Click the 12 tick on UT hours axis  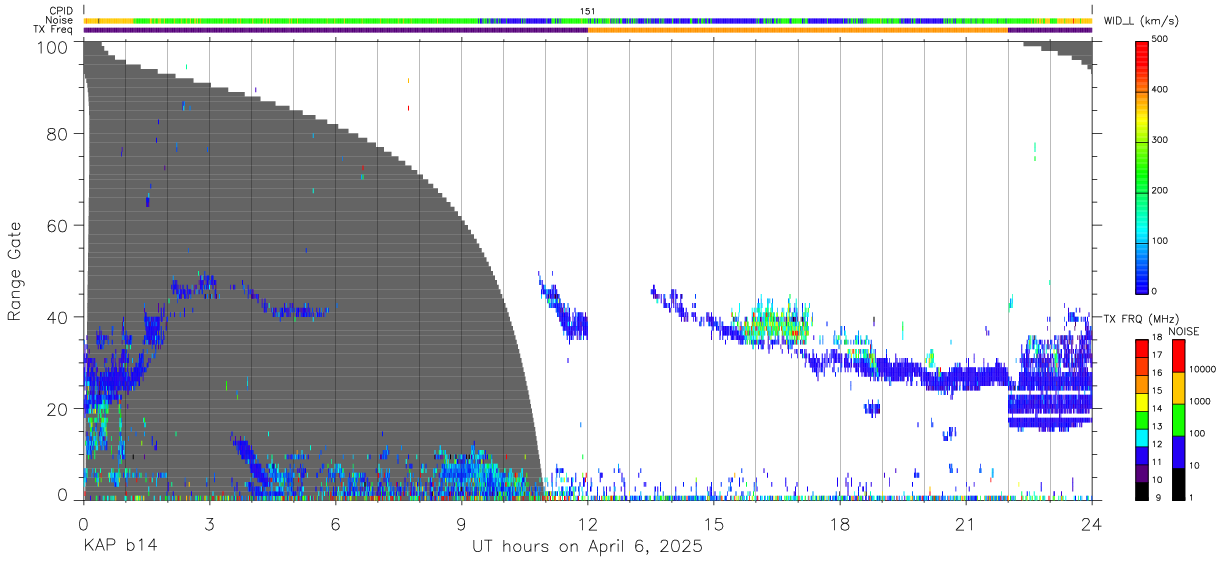tap(588, 523)
